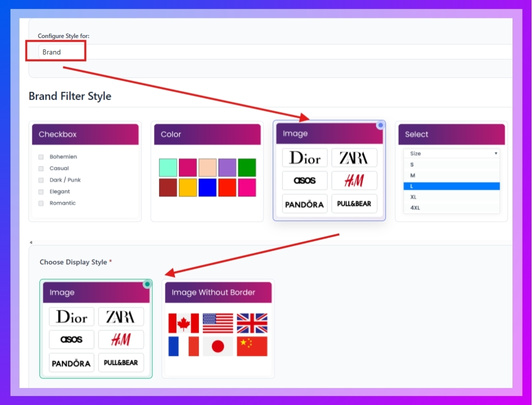Click the United Kingdom flag image

pyautogui.click(x=252, y=323)
